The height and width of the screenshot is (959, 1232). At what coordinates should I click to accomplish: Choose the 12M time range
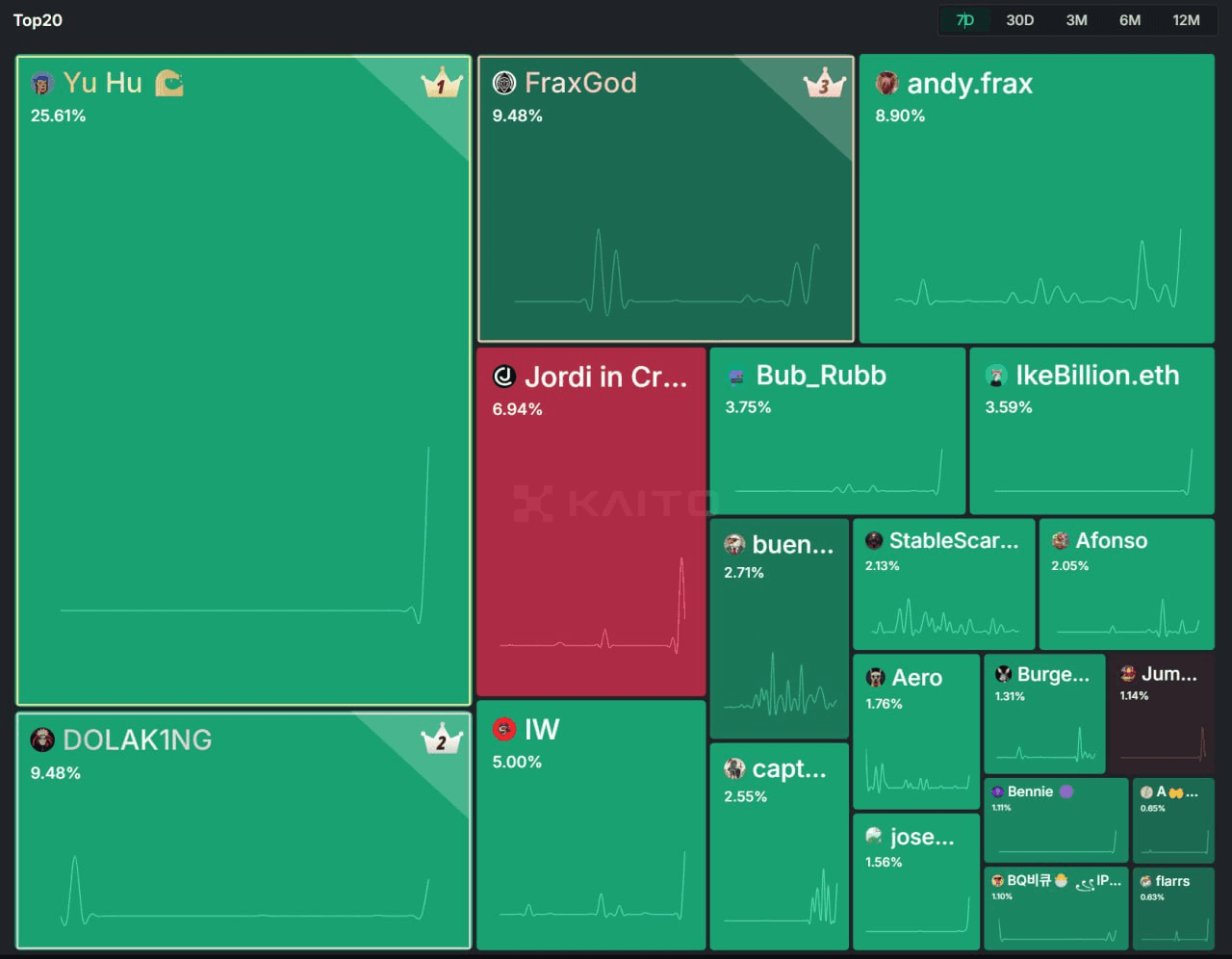pyautogui.click(x=1186, y=20)
